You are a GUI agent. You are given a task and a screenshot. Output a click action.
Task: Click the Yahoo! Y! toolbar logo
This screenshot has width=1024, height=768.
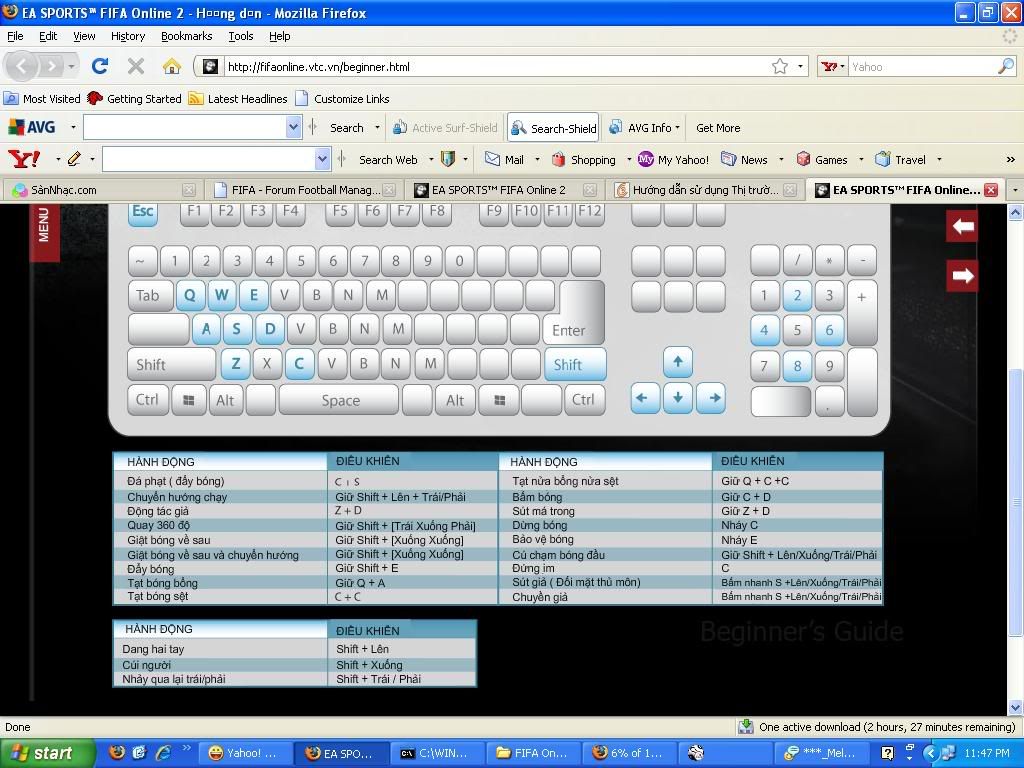pyautogui.click(x=24, y=159)
